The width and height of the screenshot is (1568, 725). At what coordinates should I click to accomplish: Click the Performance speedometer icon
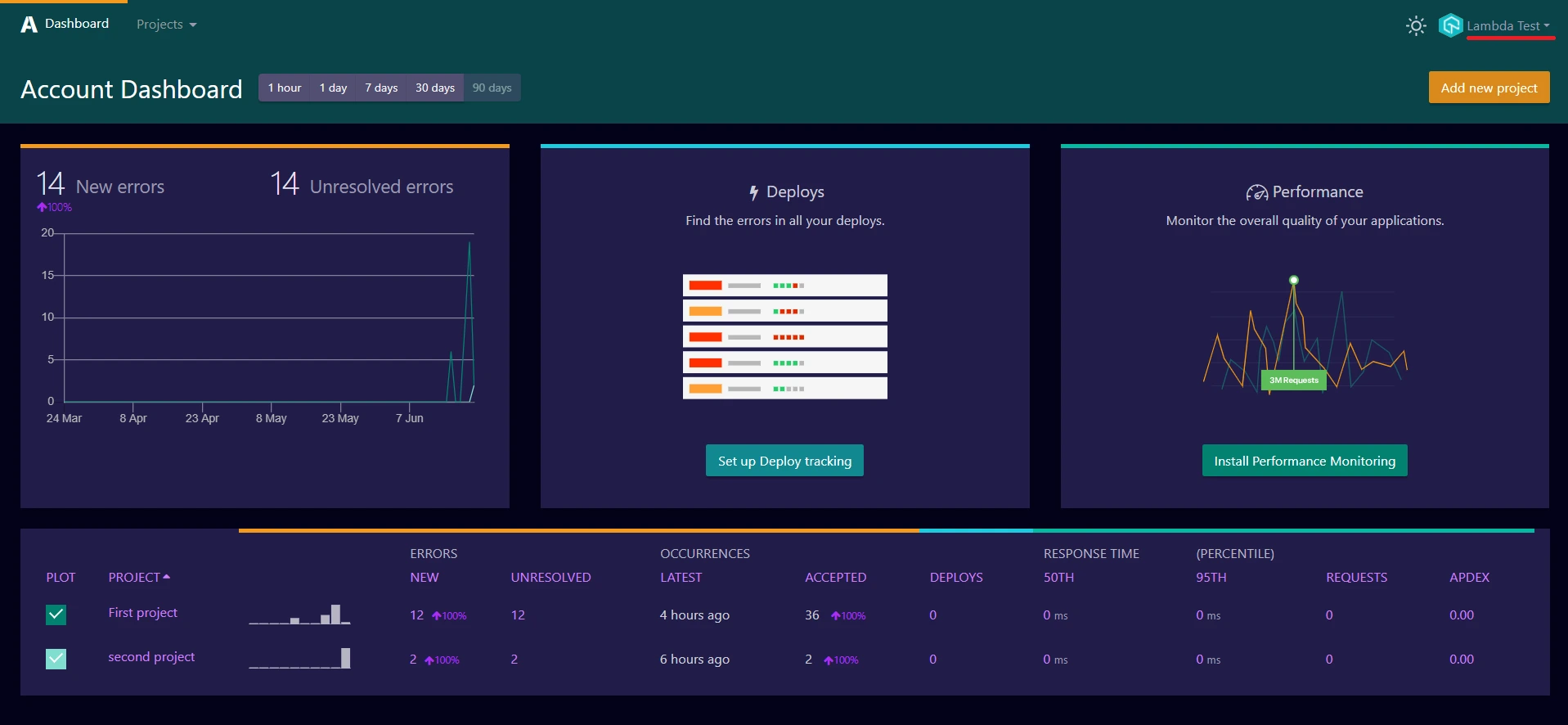pyautogui.click(x=1256, y=192)
